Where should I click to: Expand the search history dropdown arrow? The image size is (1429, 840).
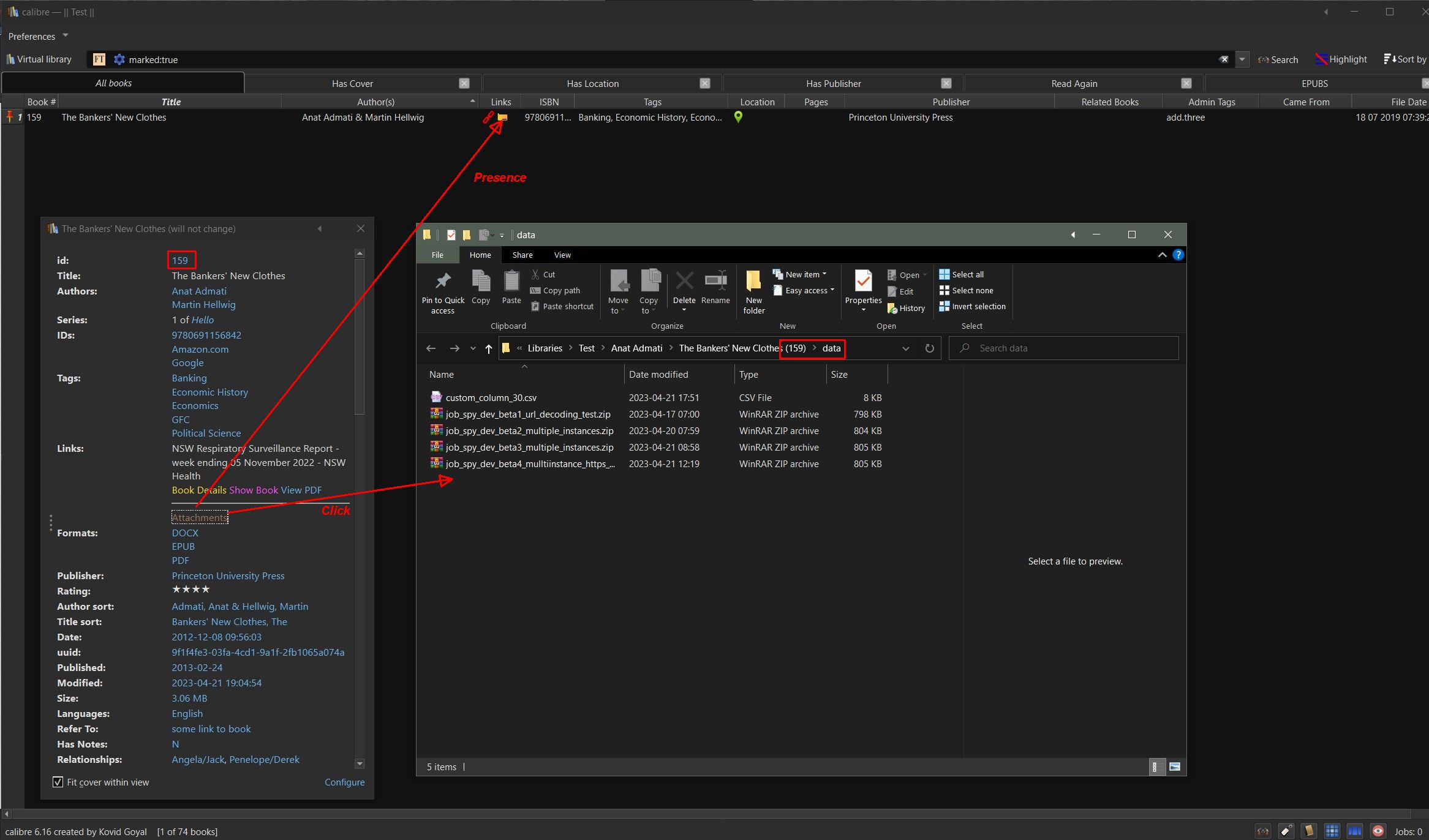pos(1242,59)
